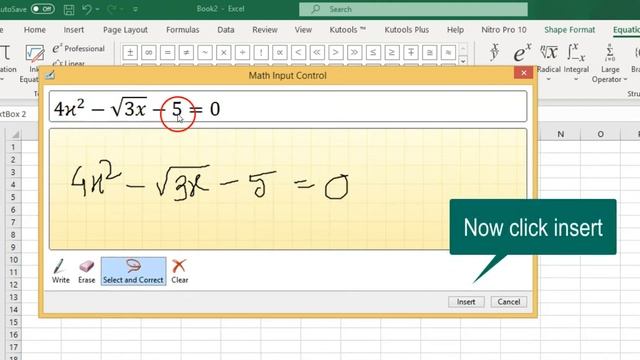
Task: Click the Save icon in title bar
Action: pyautogui.click(x=69, y=9)
